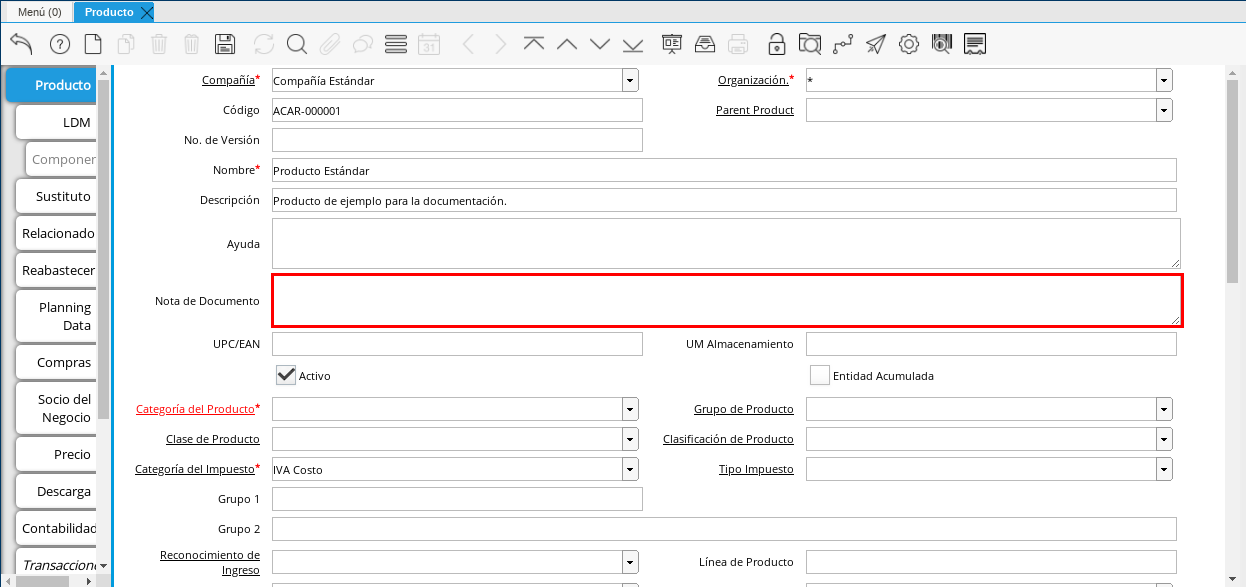This screenshot has height=587, width=1246.
Task: Click the Parent Product label link
Action: tap(754, 110)
